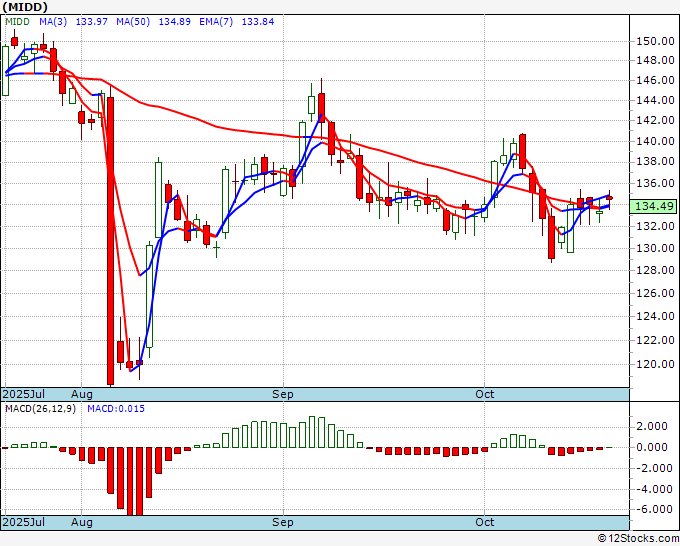
Task: Click the highlighted current price 134.49
Action: [x=655, y=206]
